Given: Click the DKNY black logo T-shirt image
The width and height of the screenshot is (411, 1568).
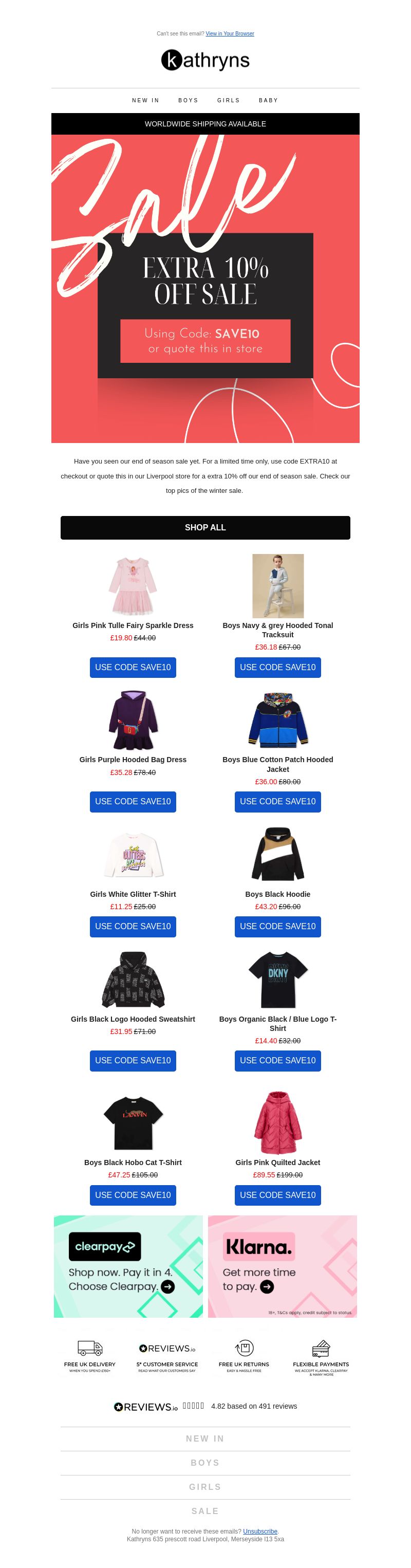Looking at the screenshot, I should click(277, 980).
